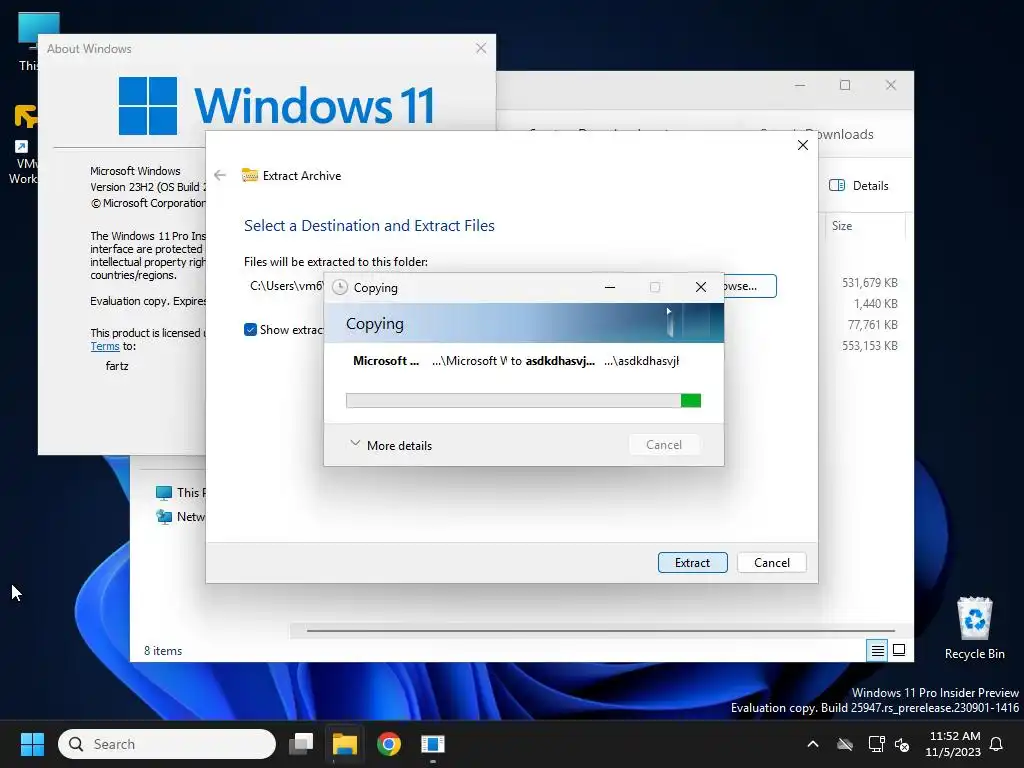This screenshot has width=1024, height=768.
Task: Maximize the File Explorer window
Action: [845, 85]
